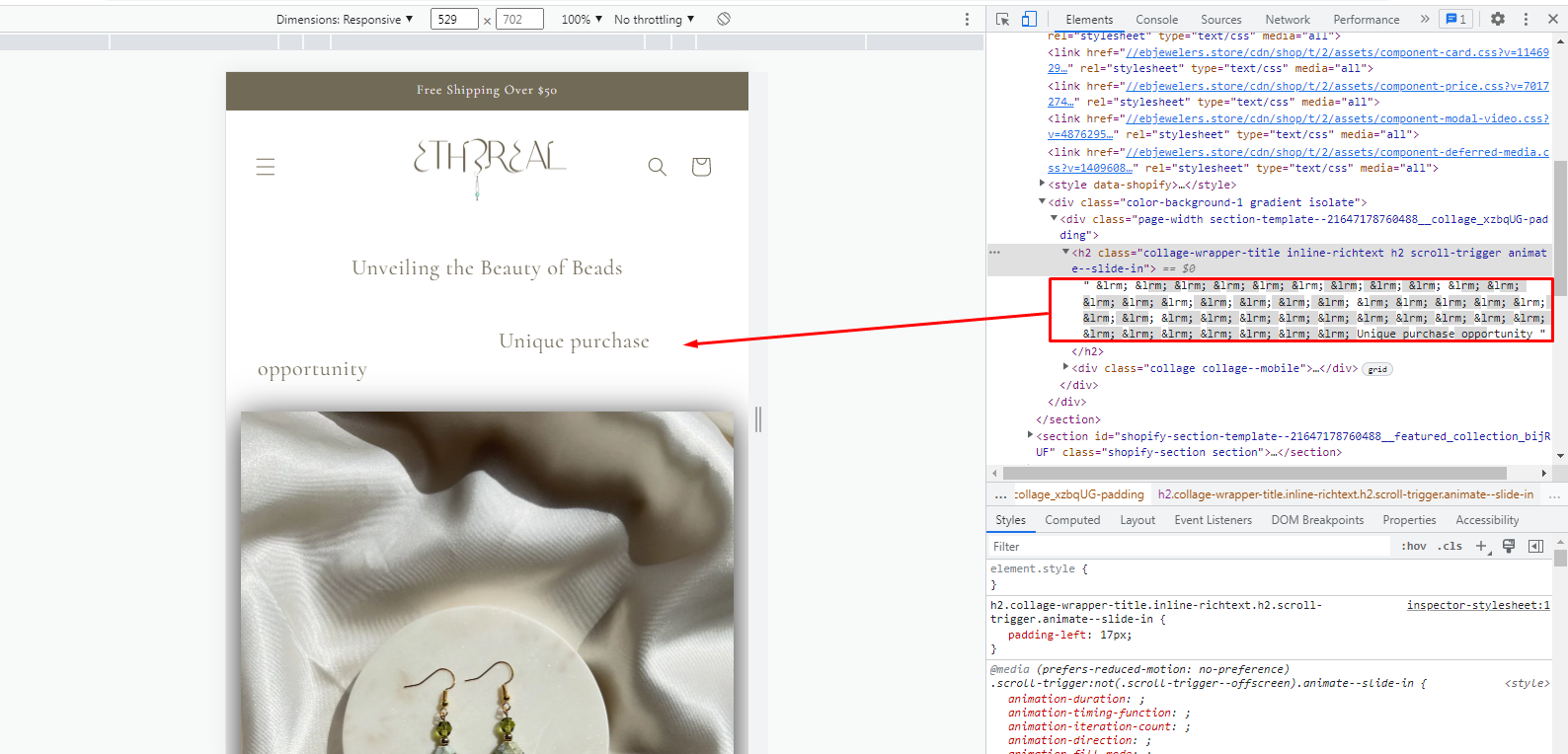The height and width of the screenshot is (754, 1568).
Task: Click the earrings product image
Action: coord(487,582)
